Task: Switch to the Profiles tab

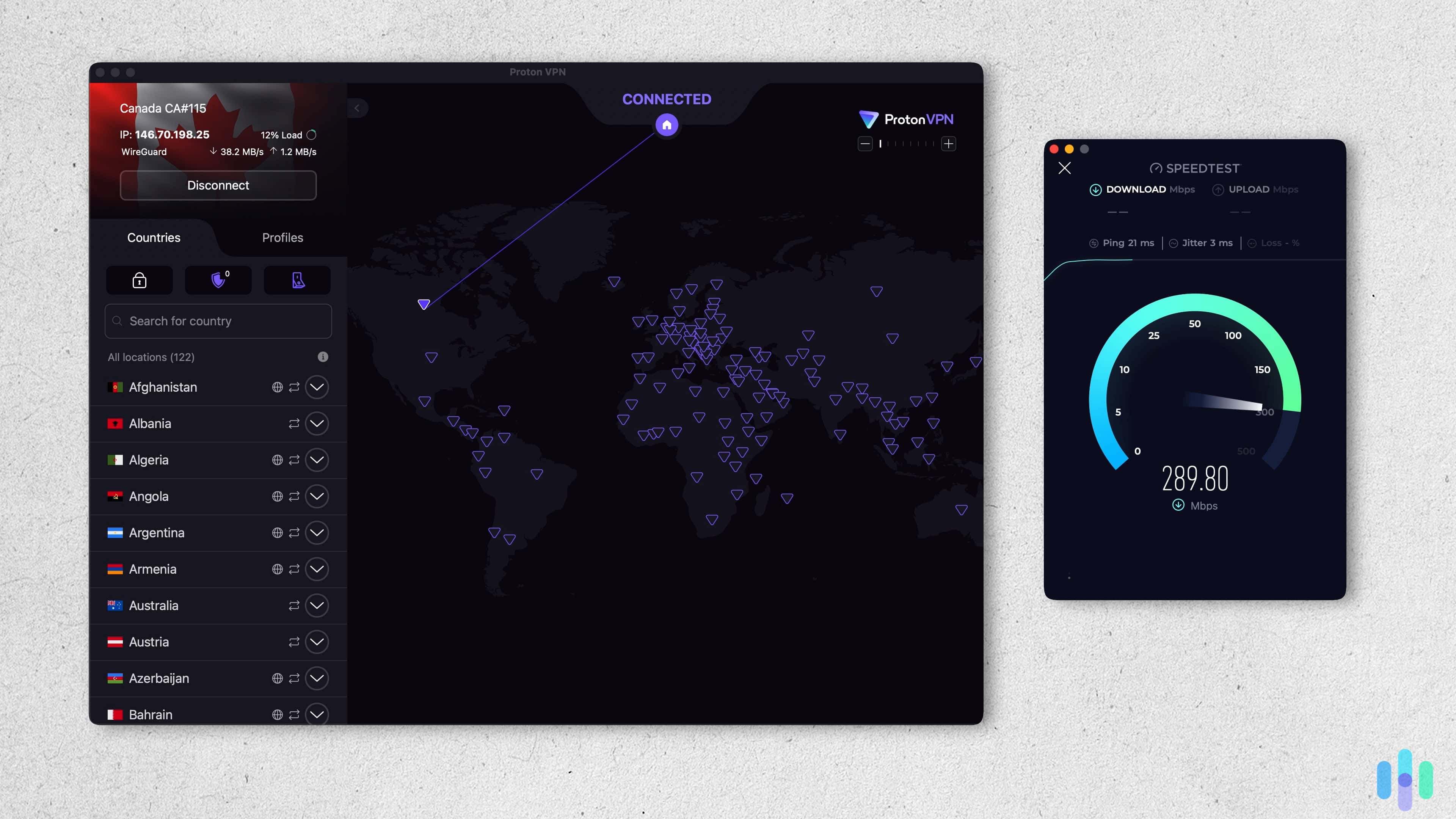Action: coord(282,237)
